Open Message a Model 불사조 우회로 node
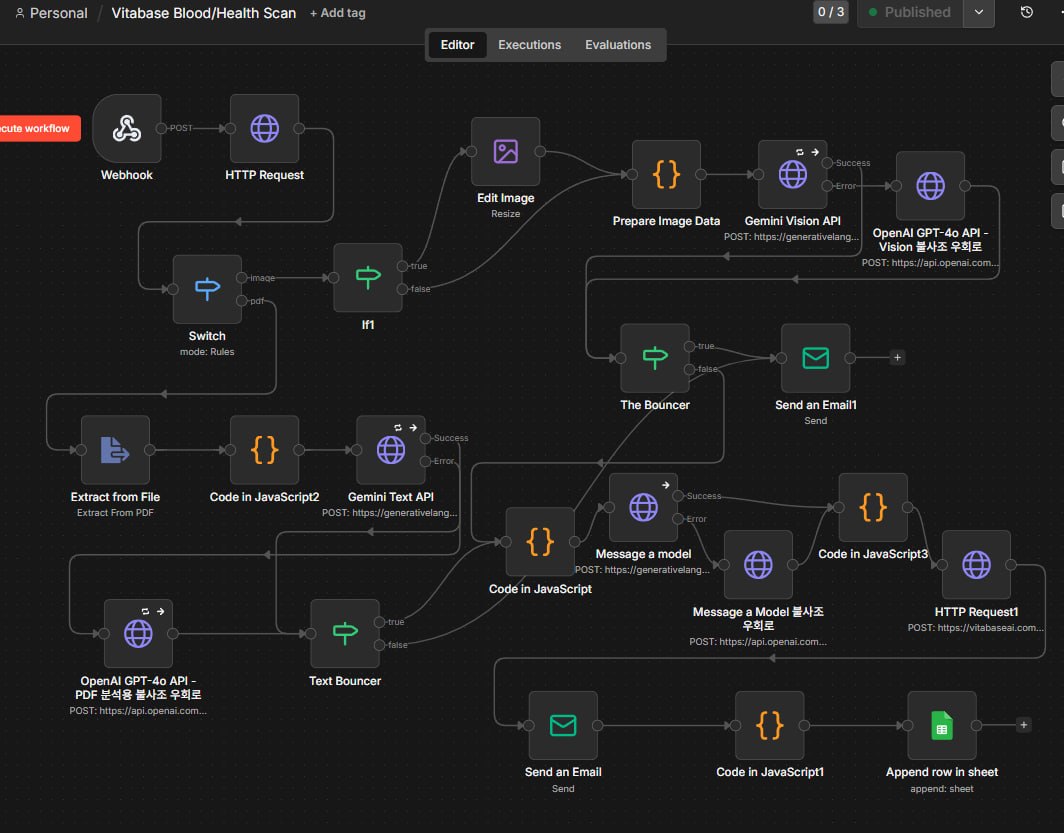The image size is (1064, 833). [x=758, y=564]
